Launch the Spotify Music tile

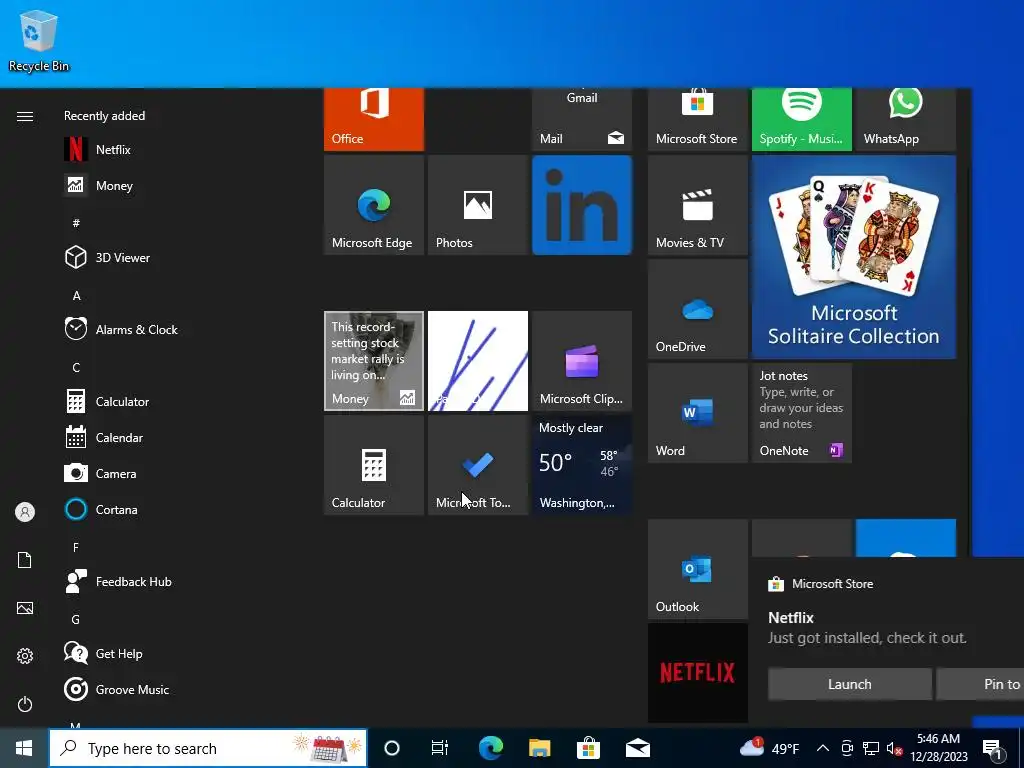[x=802, y=120]
